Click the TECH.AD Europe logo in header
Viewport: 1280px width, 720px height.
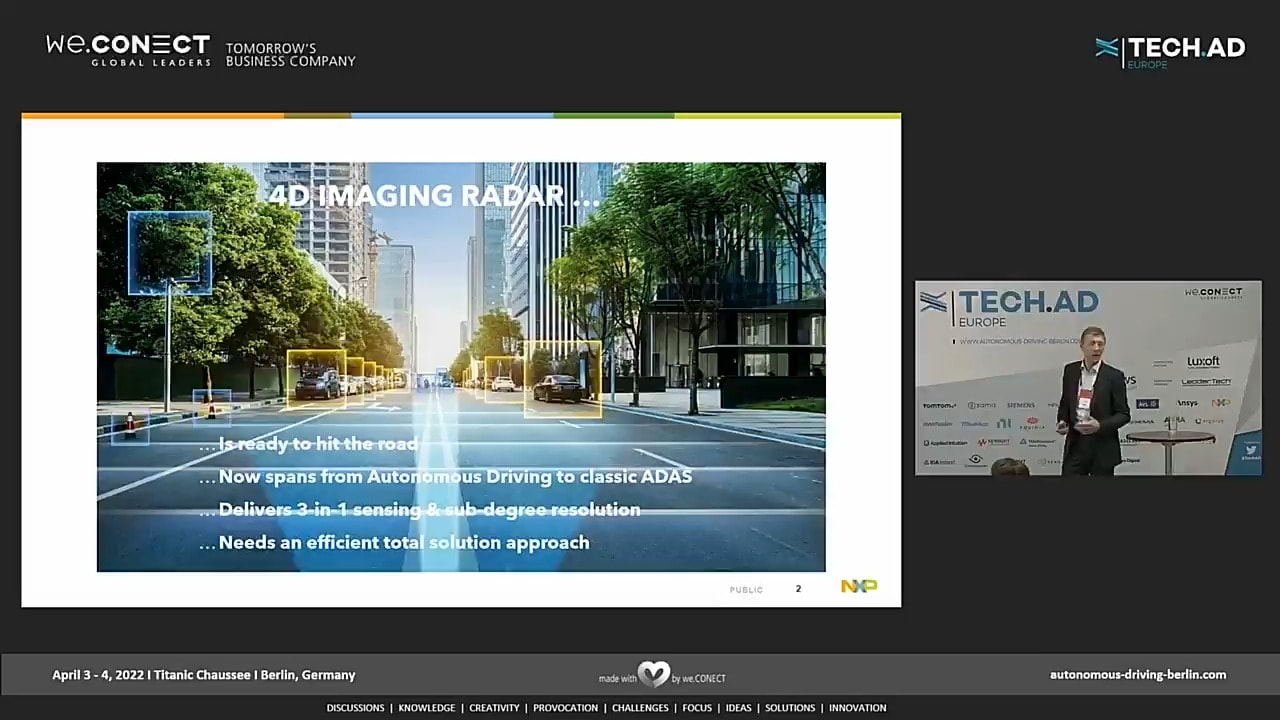[1170, 51]
